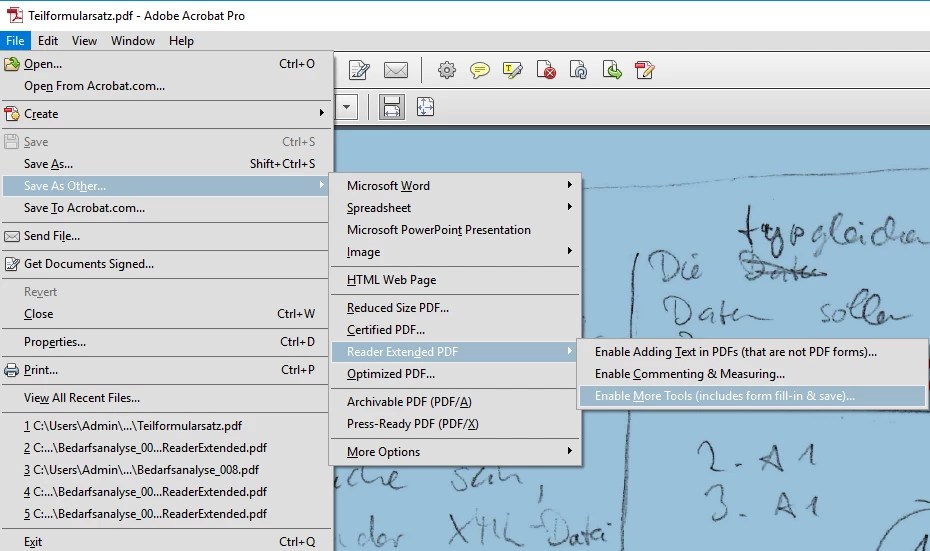The width and height of the screenshot is (930, 551).
Task: Choose Send File... menu entry
Action: pyautogui.click(x=165, y=236)
